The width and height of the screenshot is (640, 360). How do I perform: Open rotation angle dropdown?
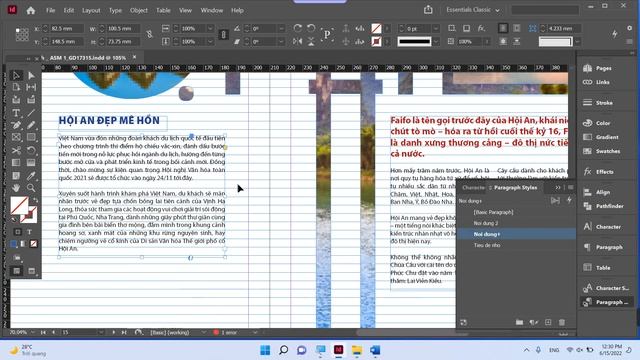(281, 29)
